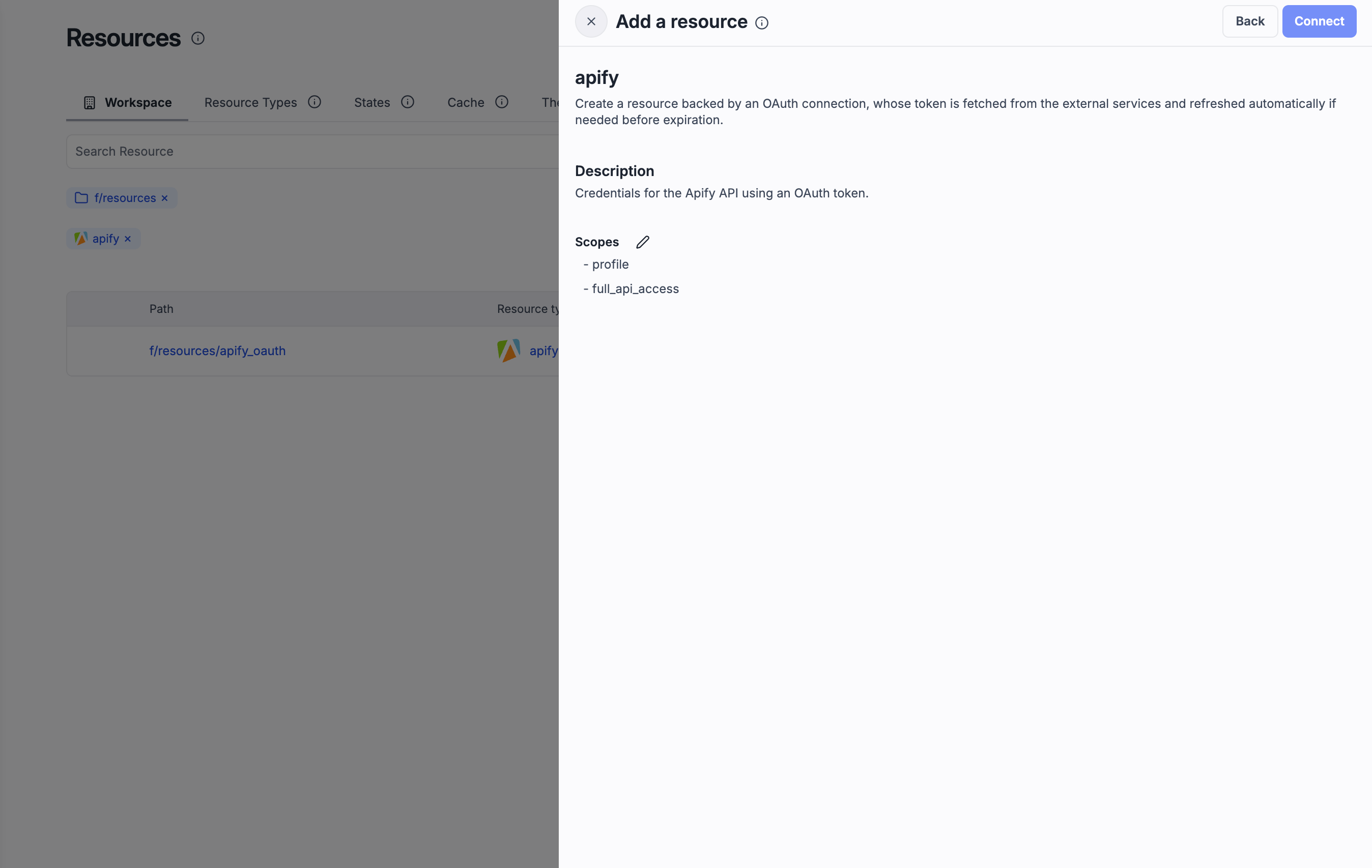Click the edit pencil next to Scopes

point(643,242)
